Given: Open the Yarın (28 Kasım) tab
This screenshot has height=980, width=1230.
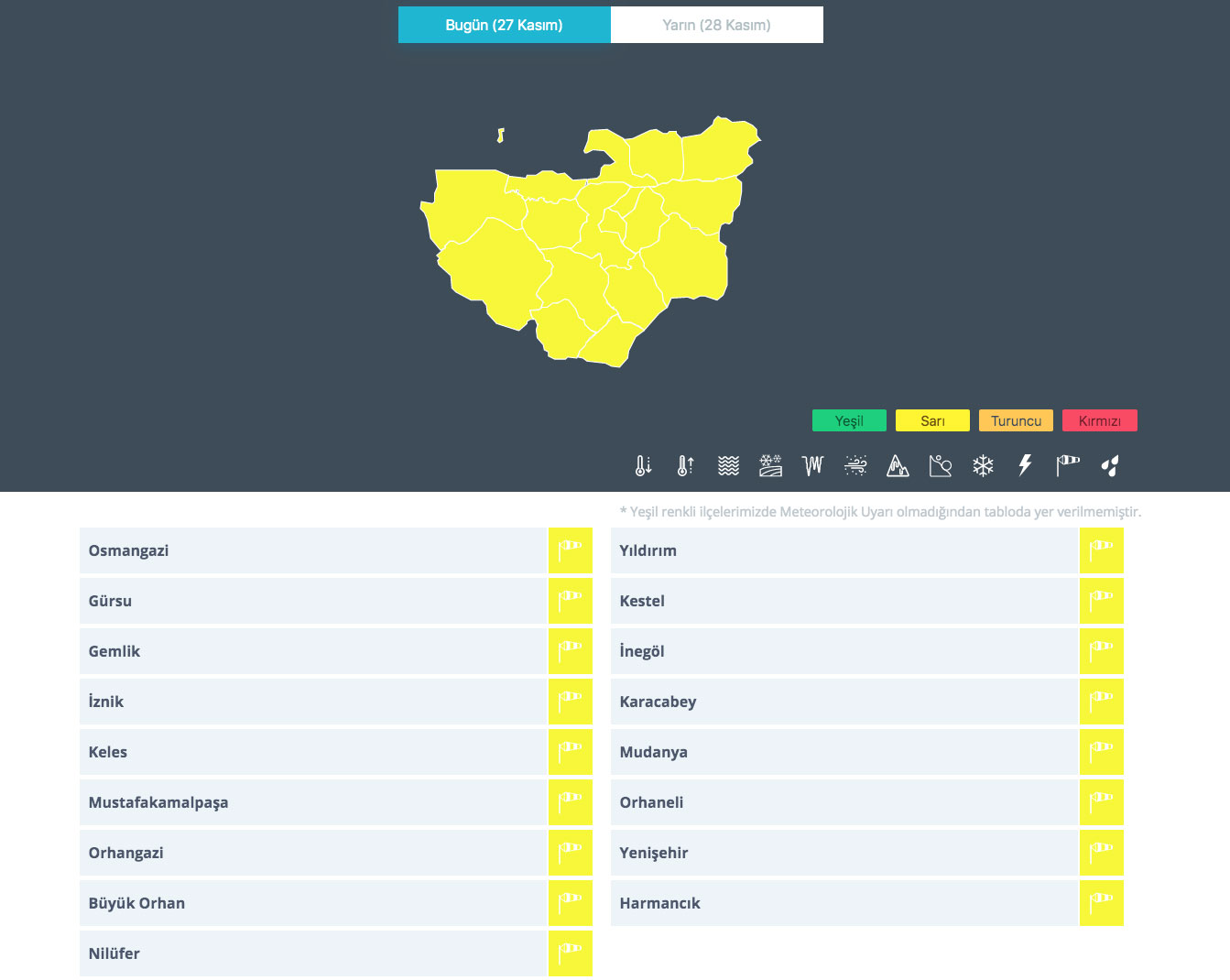Looking at the screenshot, I should [x=716, y=25].
